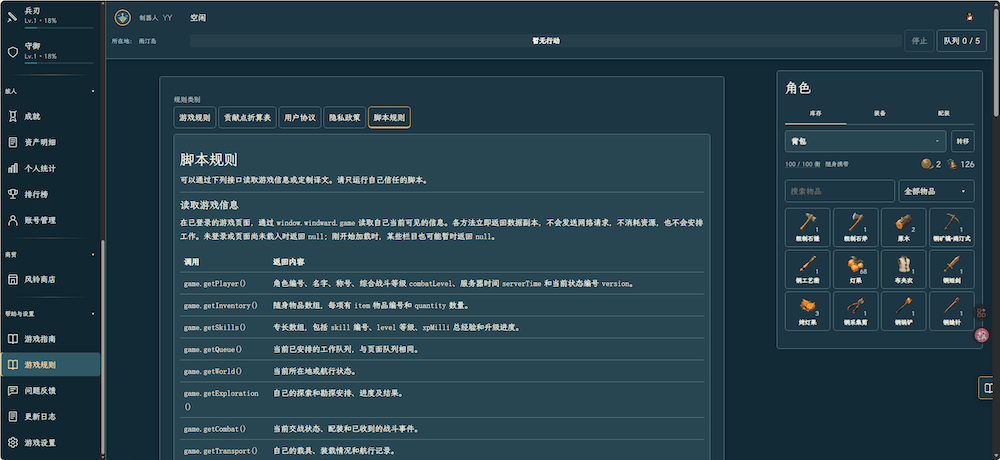This screenshot has width=1000, height=460.
Task: Focus the 搜索物品 search field
Action: click(x=840, y=191)
